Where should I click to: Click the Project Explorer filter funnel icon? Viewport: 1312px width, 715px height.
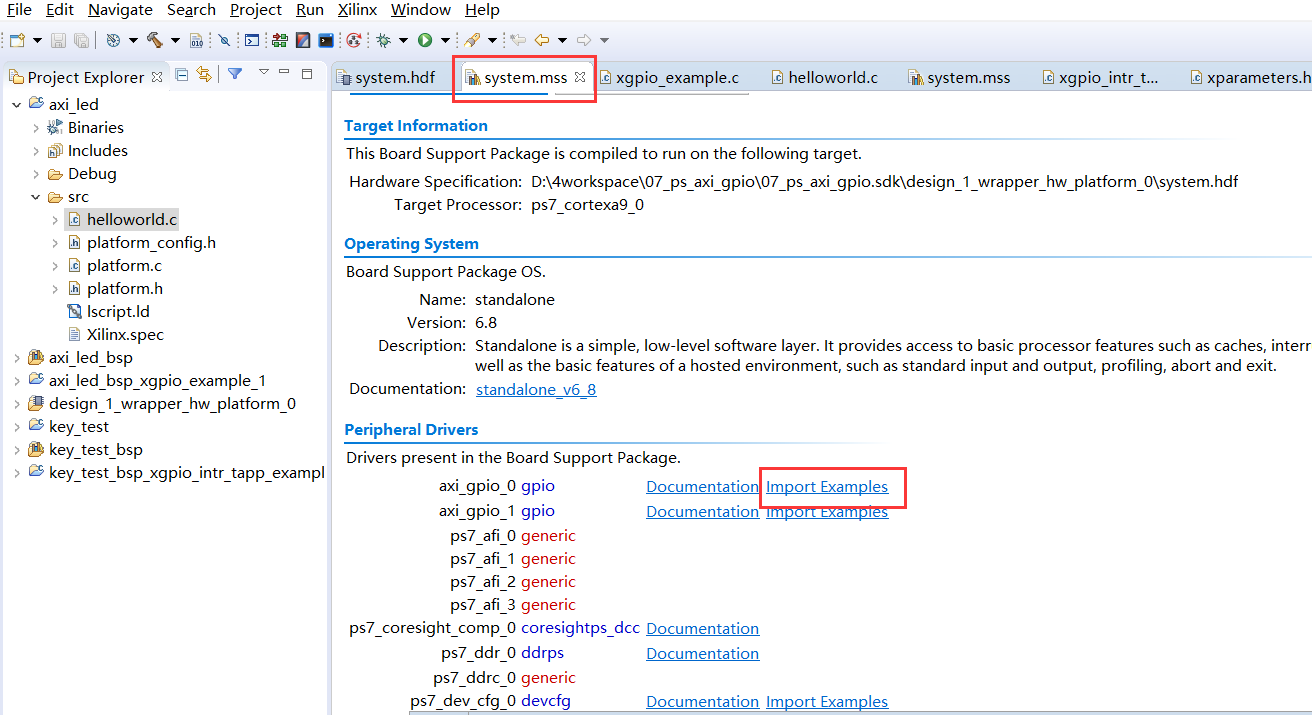click(x=235, y=74)
